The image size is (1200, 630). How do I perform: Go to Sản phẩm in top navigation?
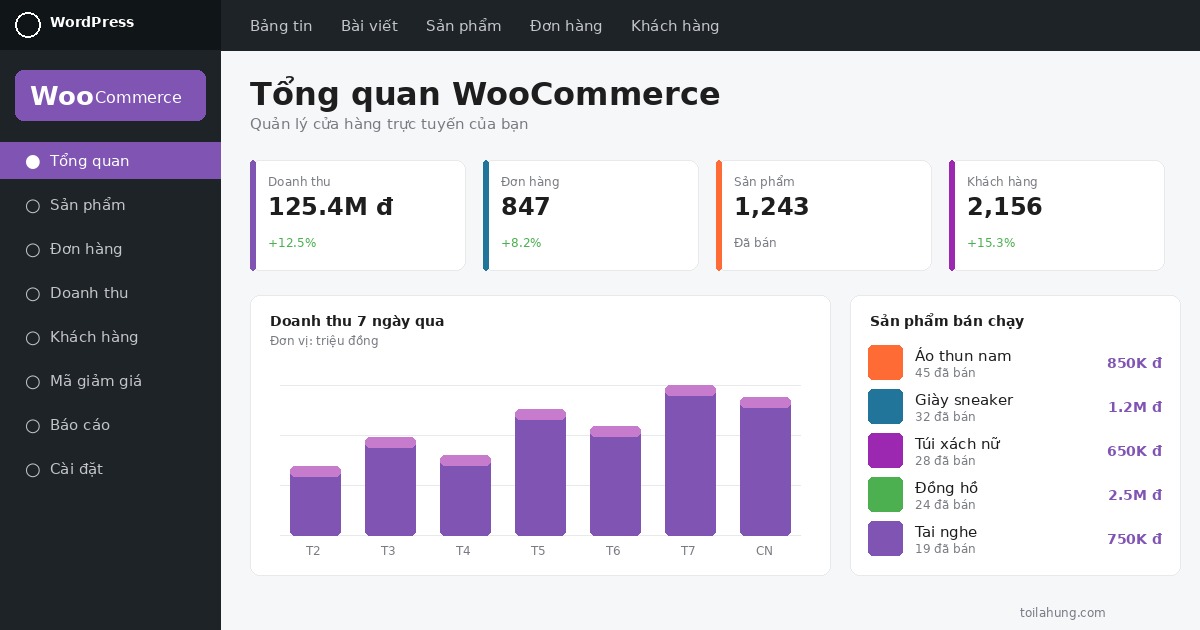click(464, 26)
